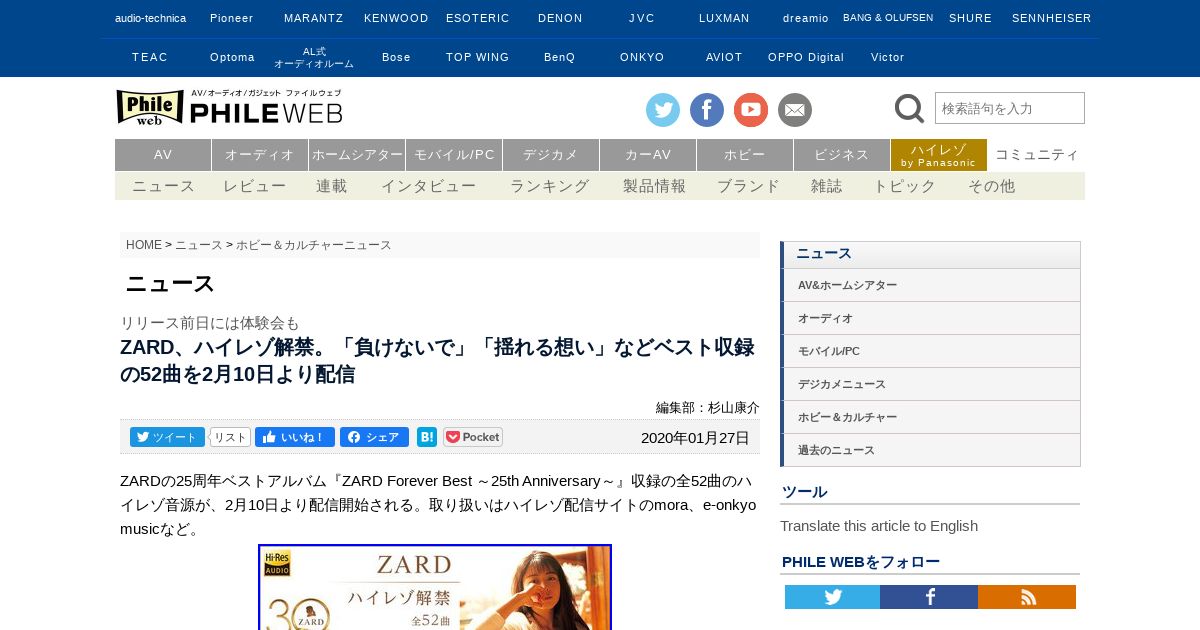Open 過去のニュース in sidebar news list
The width and height of the screenshot is (1200, 630).
[930, 450]
